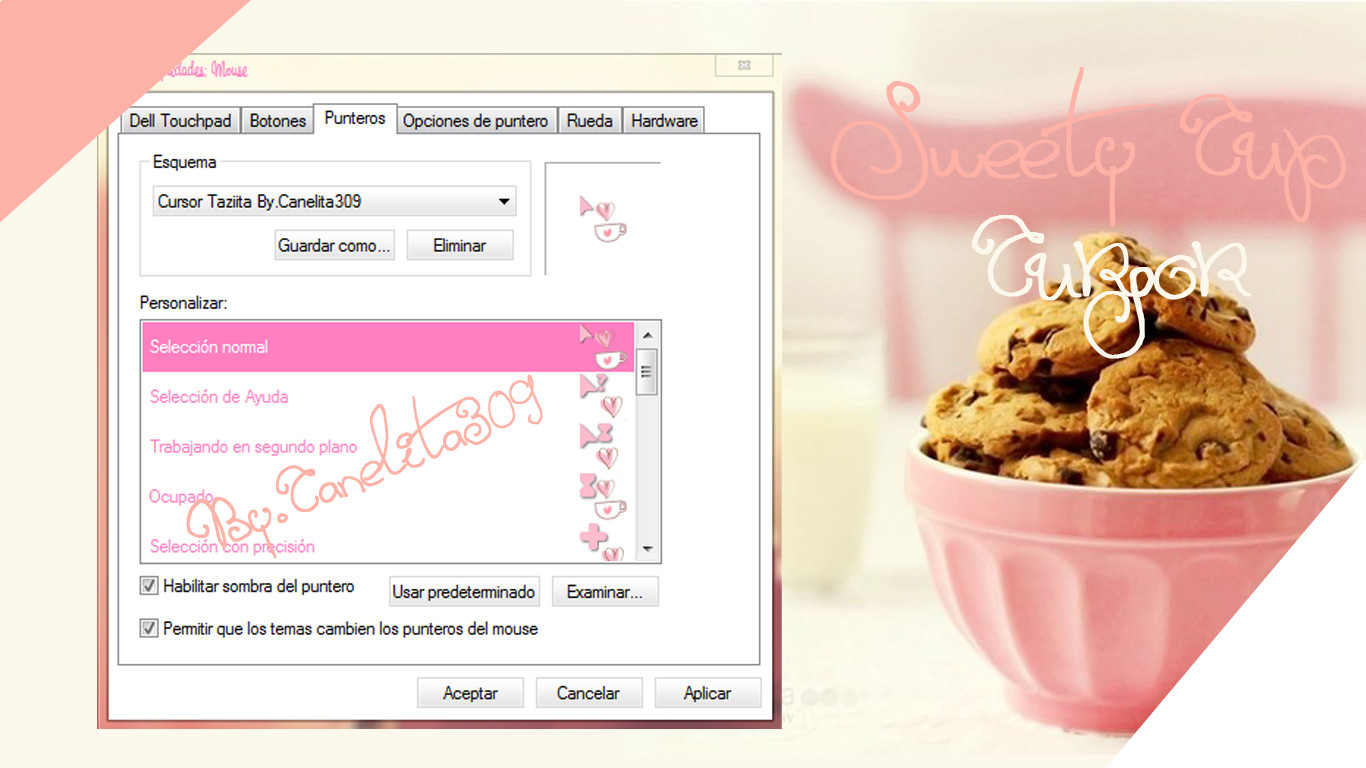
Task: Click the Selección de Ayuda cursor icon
Action: point(601,396)
